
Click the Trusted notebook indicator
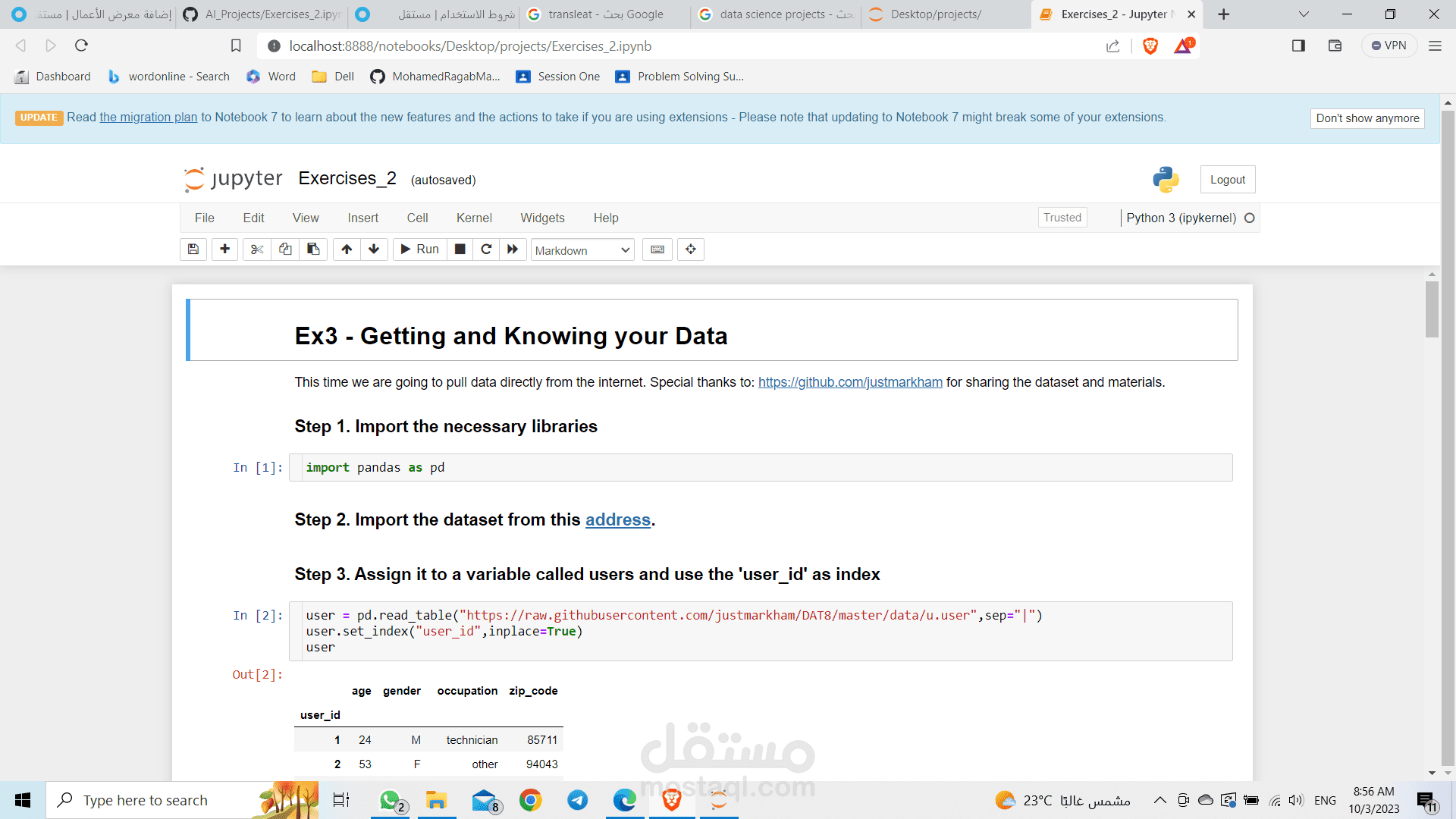1062,218
